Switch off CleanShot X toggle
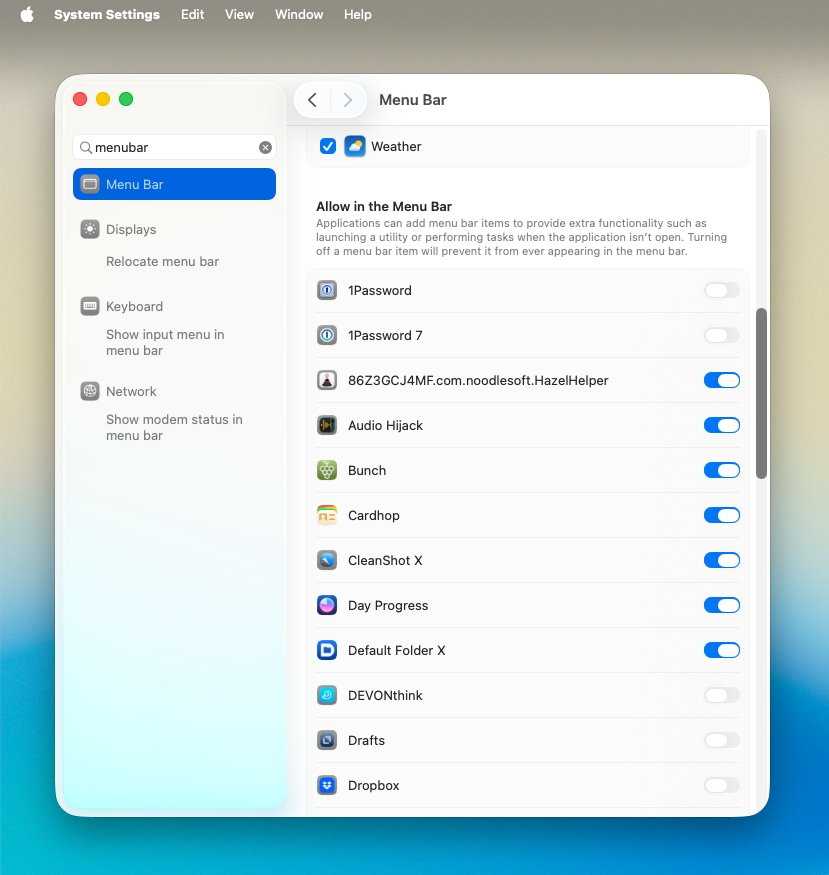This screenshot has width=829, height=875. 721,560
